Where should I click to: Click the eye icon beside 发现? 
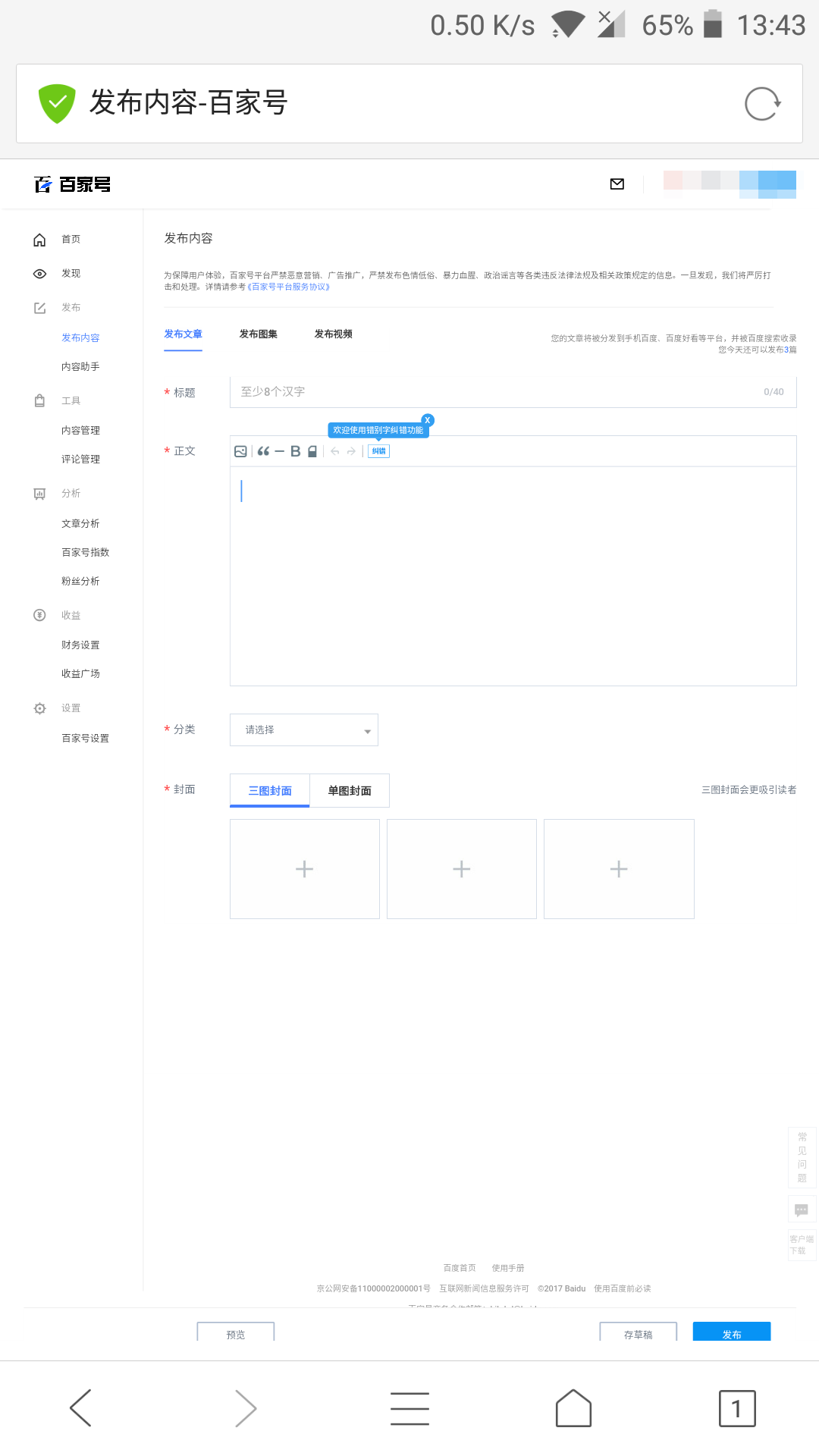click(39, 274)
